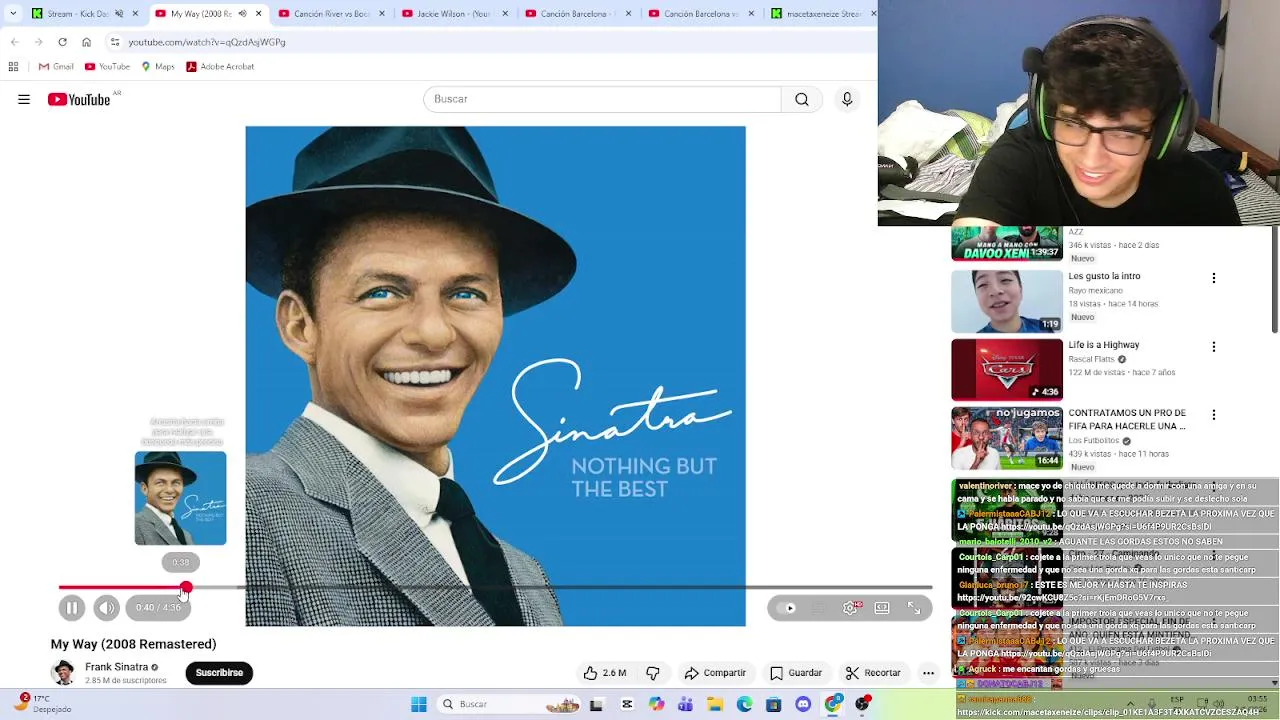Close the My Way (2008 Remastered) tab
The image size is (1280, 720).
click(x=259, y=14)
